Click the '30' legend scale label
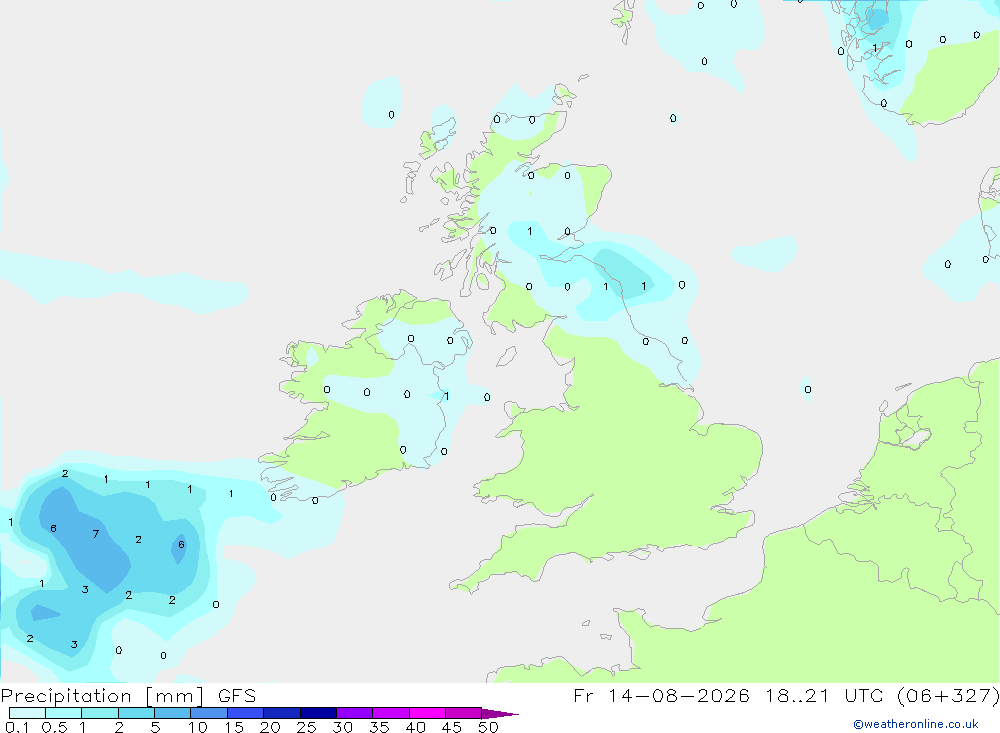 point(342,727)
